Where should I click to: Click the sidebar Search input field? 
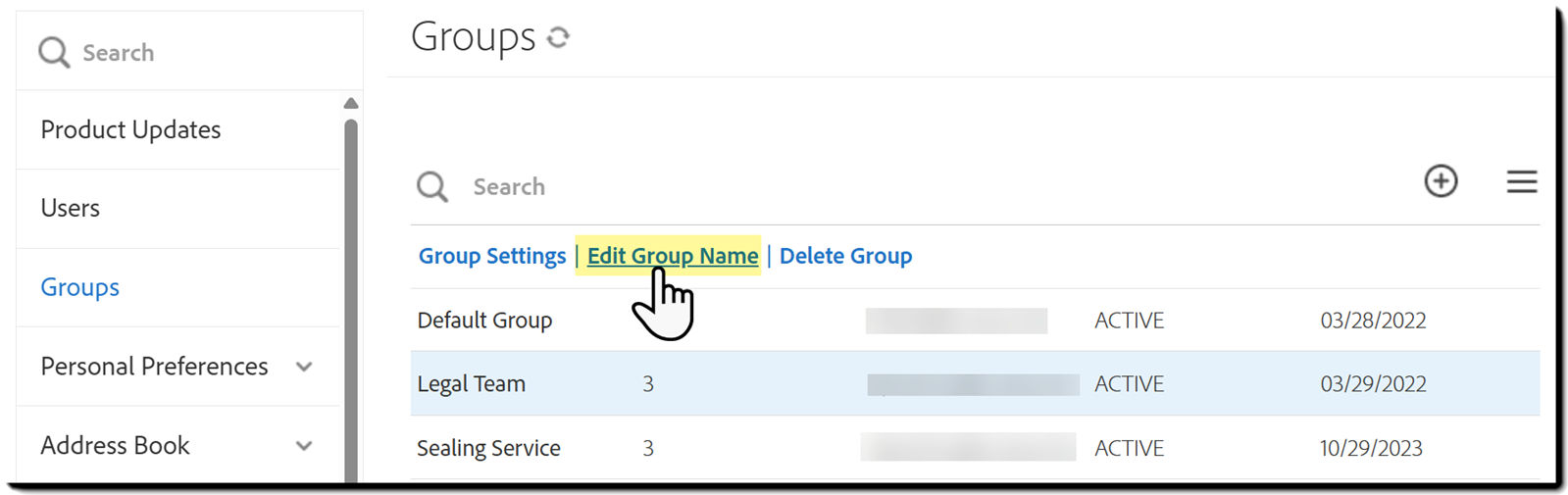point(196,52)
